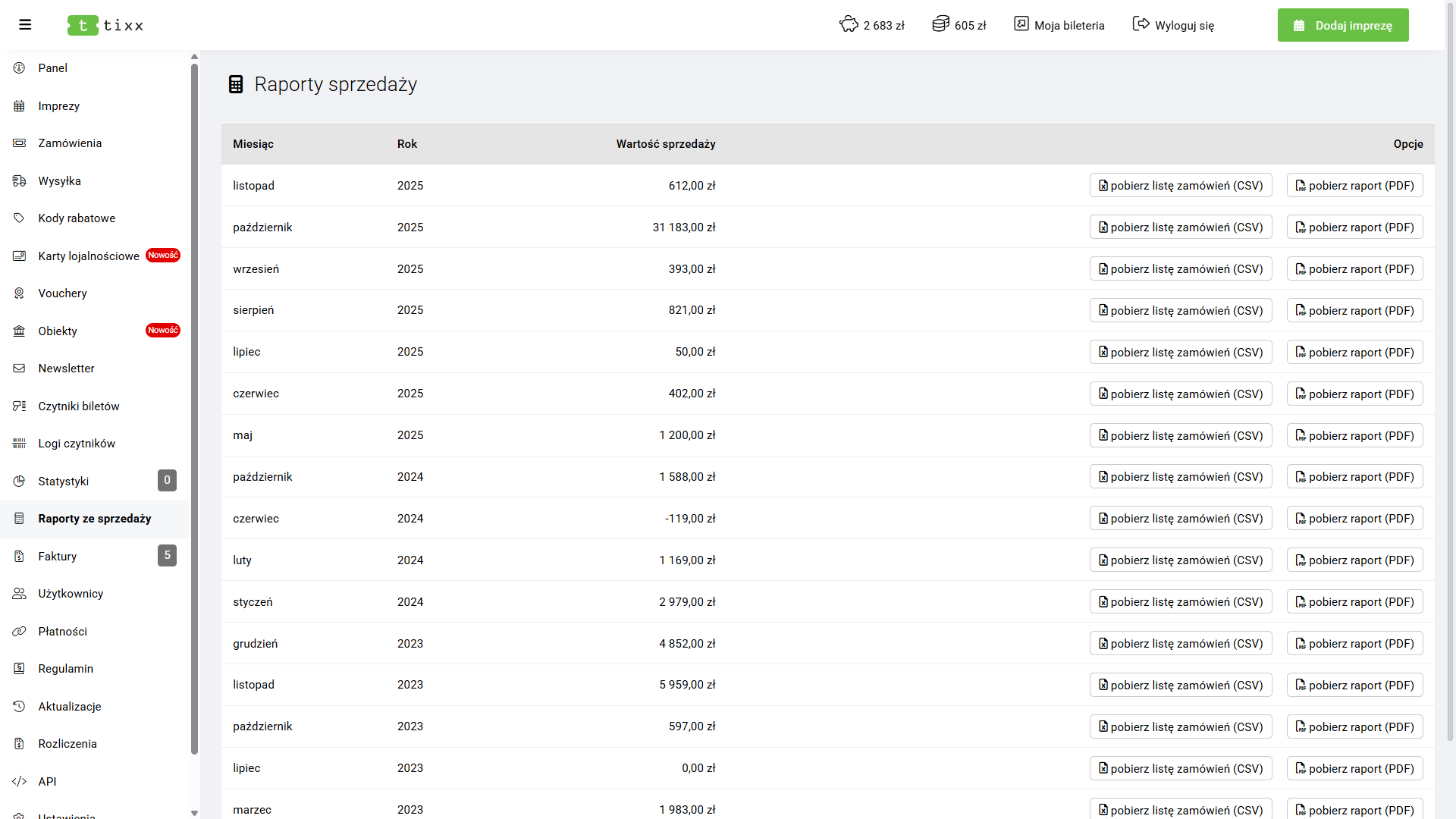Screen dimensions: 1456x819
Task: Go to Faktury in the sidebar
Action: (58, 557)
